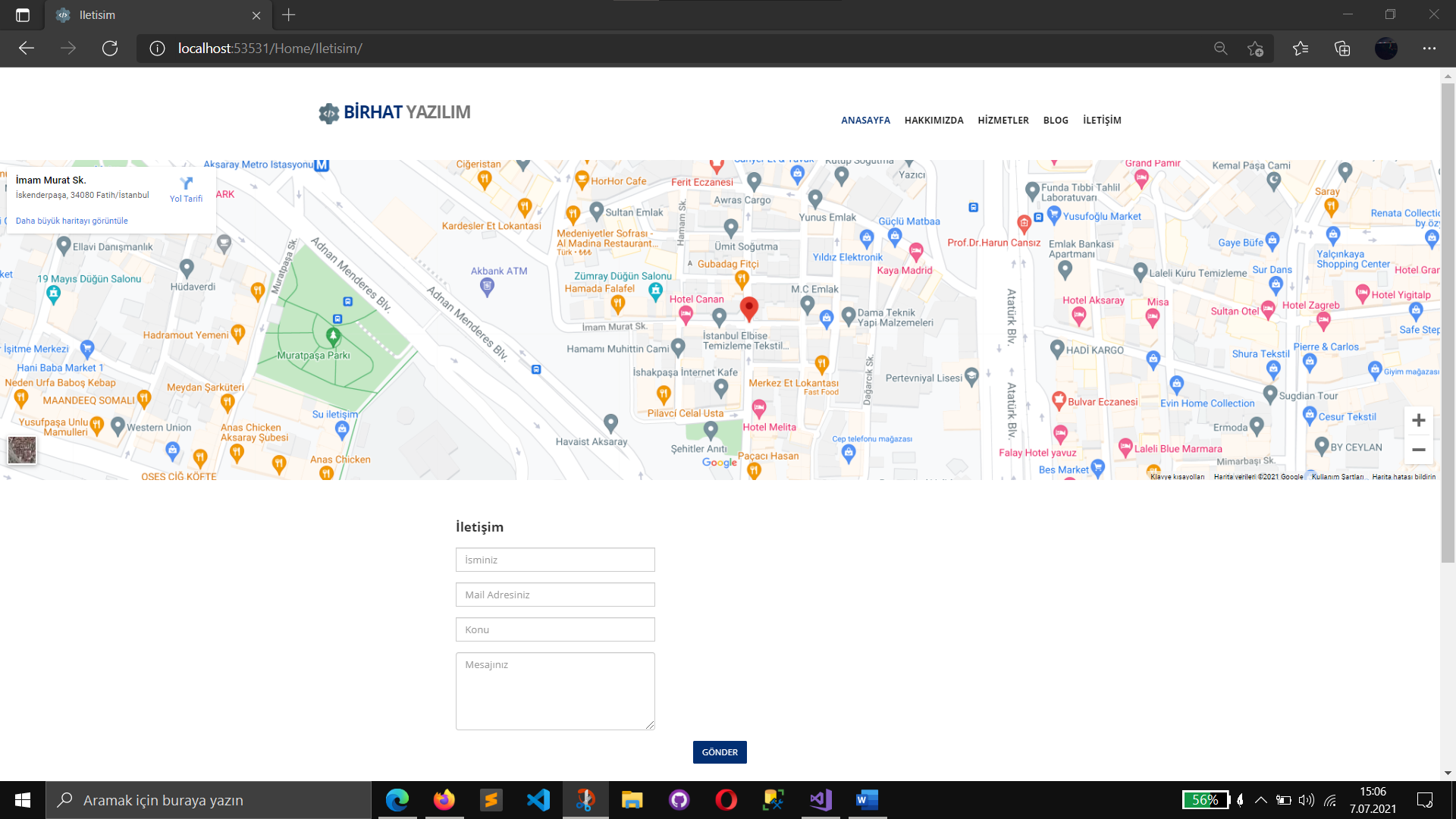Click the map zoom in plus button

1418,421
